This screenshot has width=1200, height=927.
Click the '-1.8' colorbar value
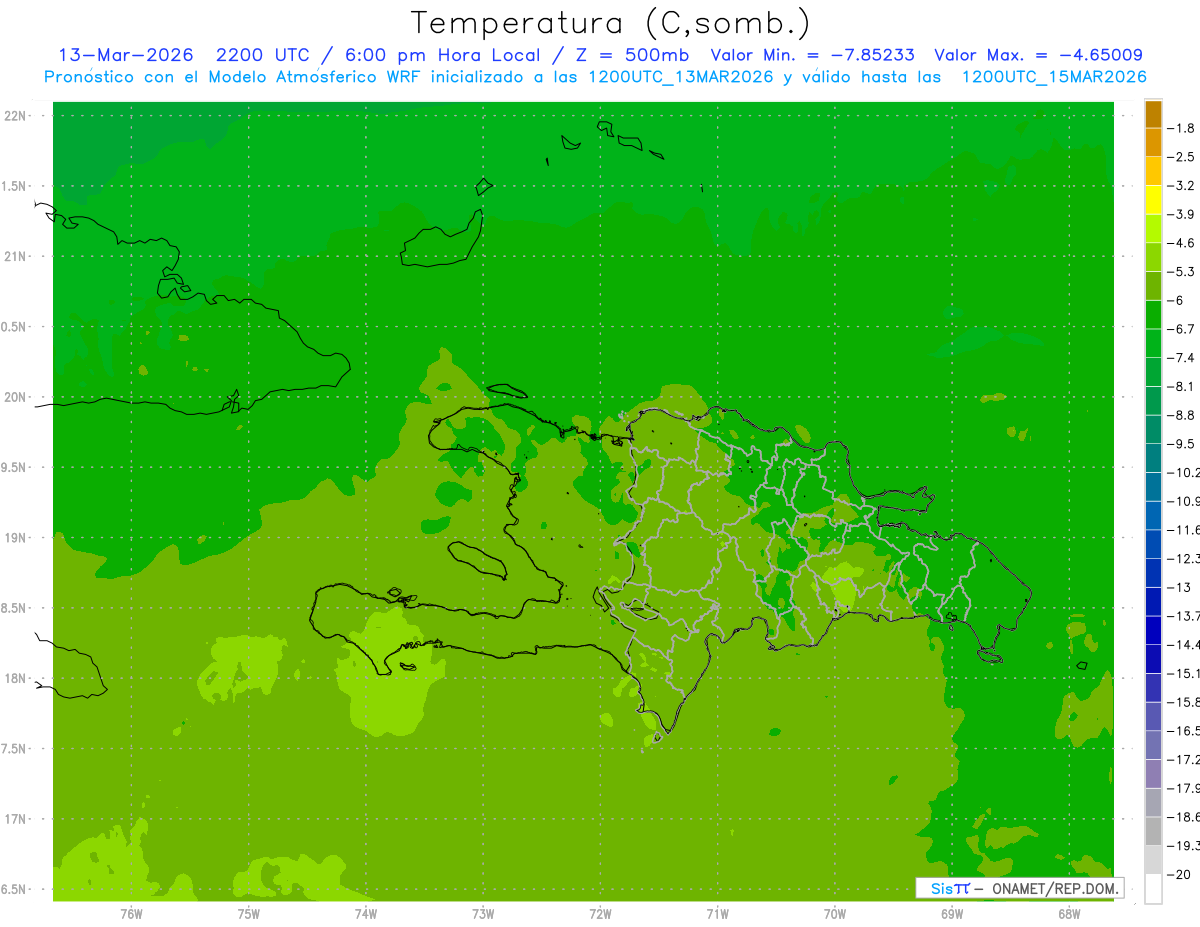point(1181,128)
